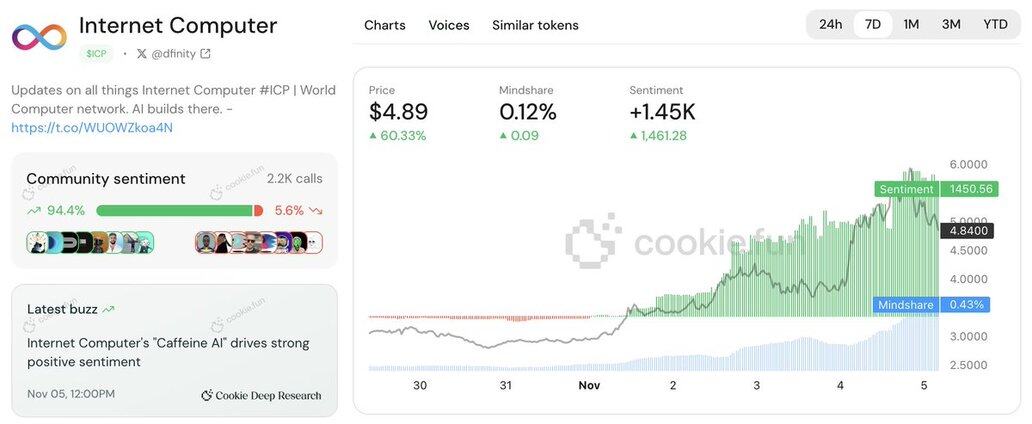This screenshot has width=1032, height=424.
Task: Open the Charts tab
Action: click(385, 25)
